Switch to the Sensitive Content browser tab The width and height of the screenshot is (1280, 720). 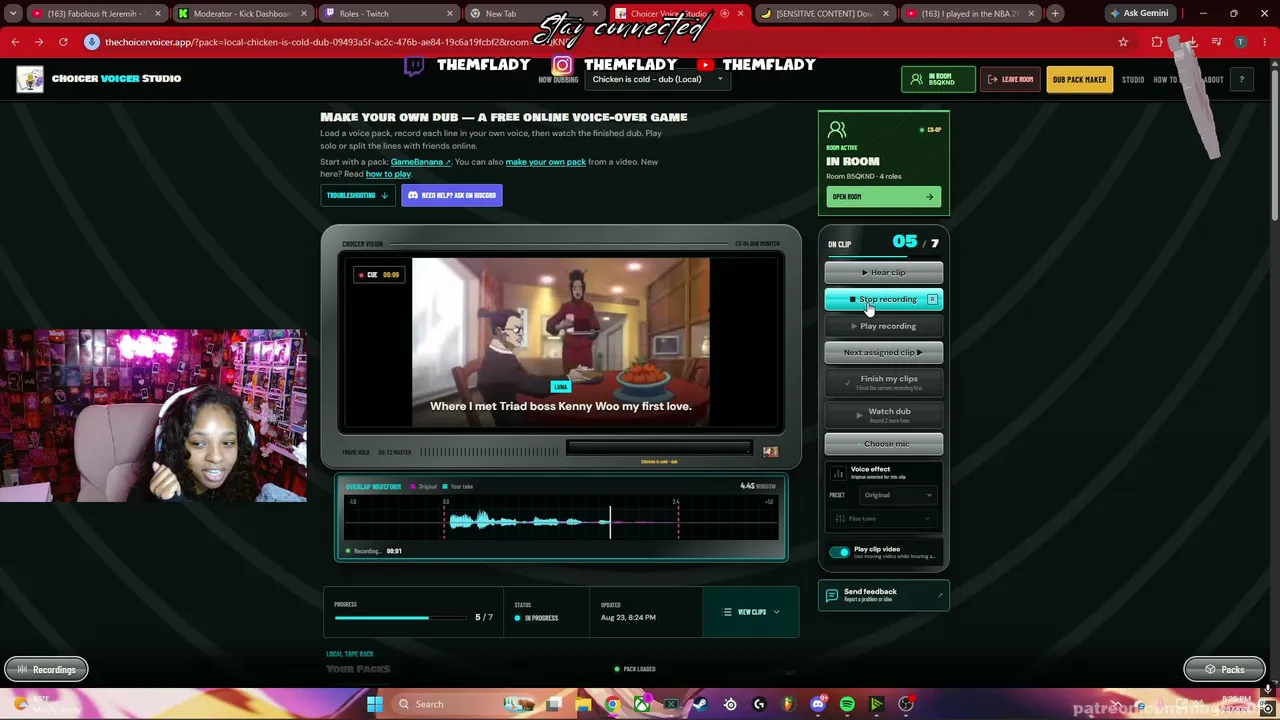[x=826, y=14]
